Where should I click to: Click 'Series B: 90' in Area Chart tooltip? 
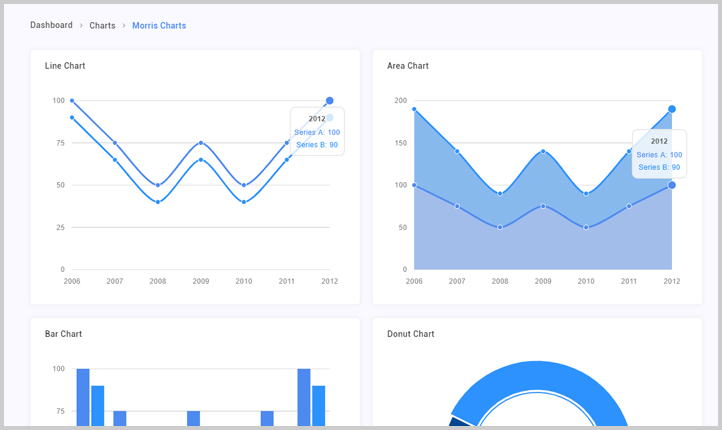[x=659, y=167]
